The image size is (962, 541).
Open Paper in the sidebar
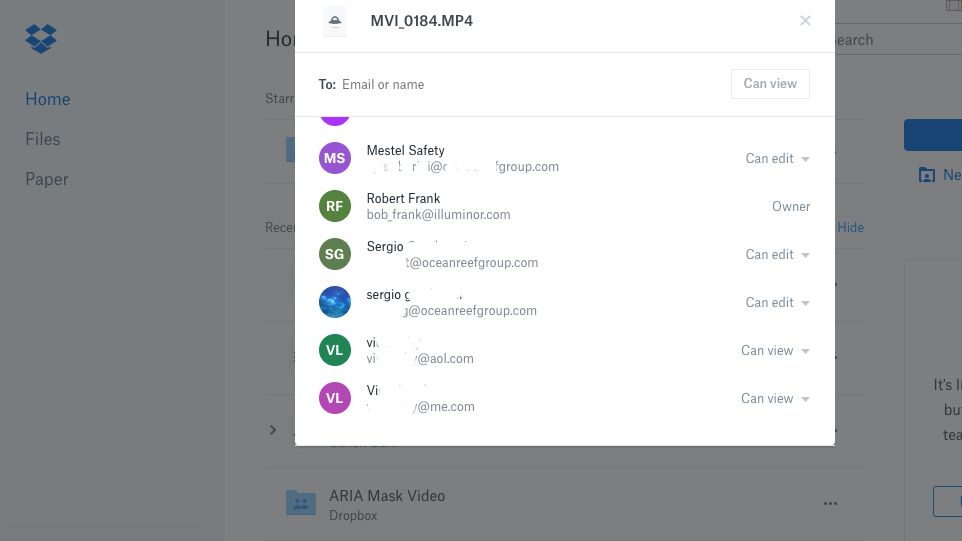coord(47,179)
